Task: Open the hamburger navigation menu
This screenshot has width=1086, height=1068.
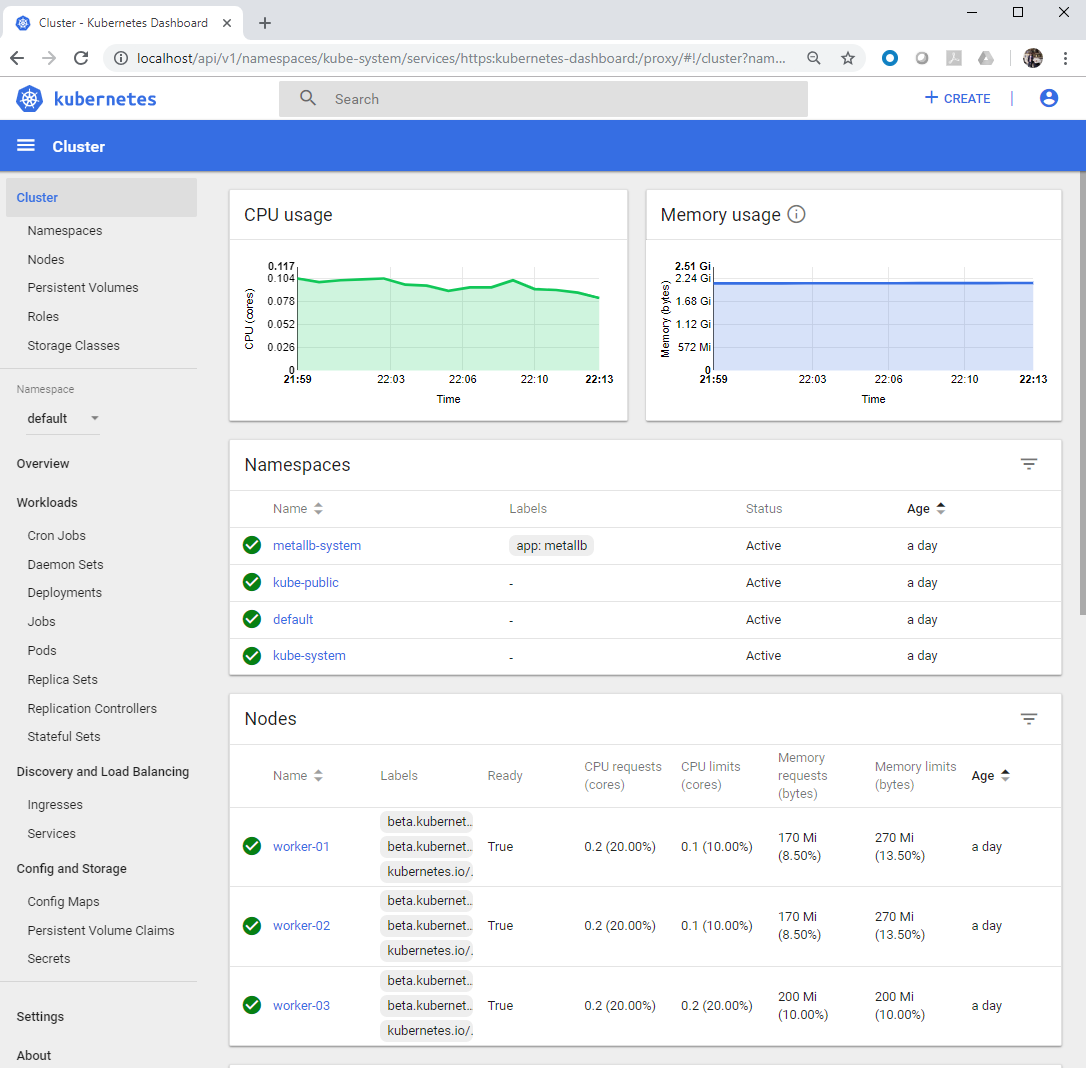Action: pos(26,145)
